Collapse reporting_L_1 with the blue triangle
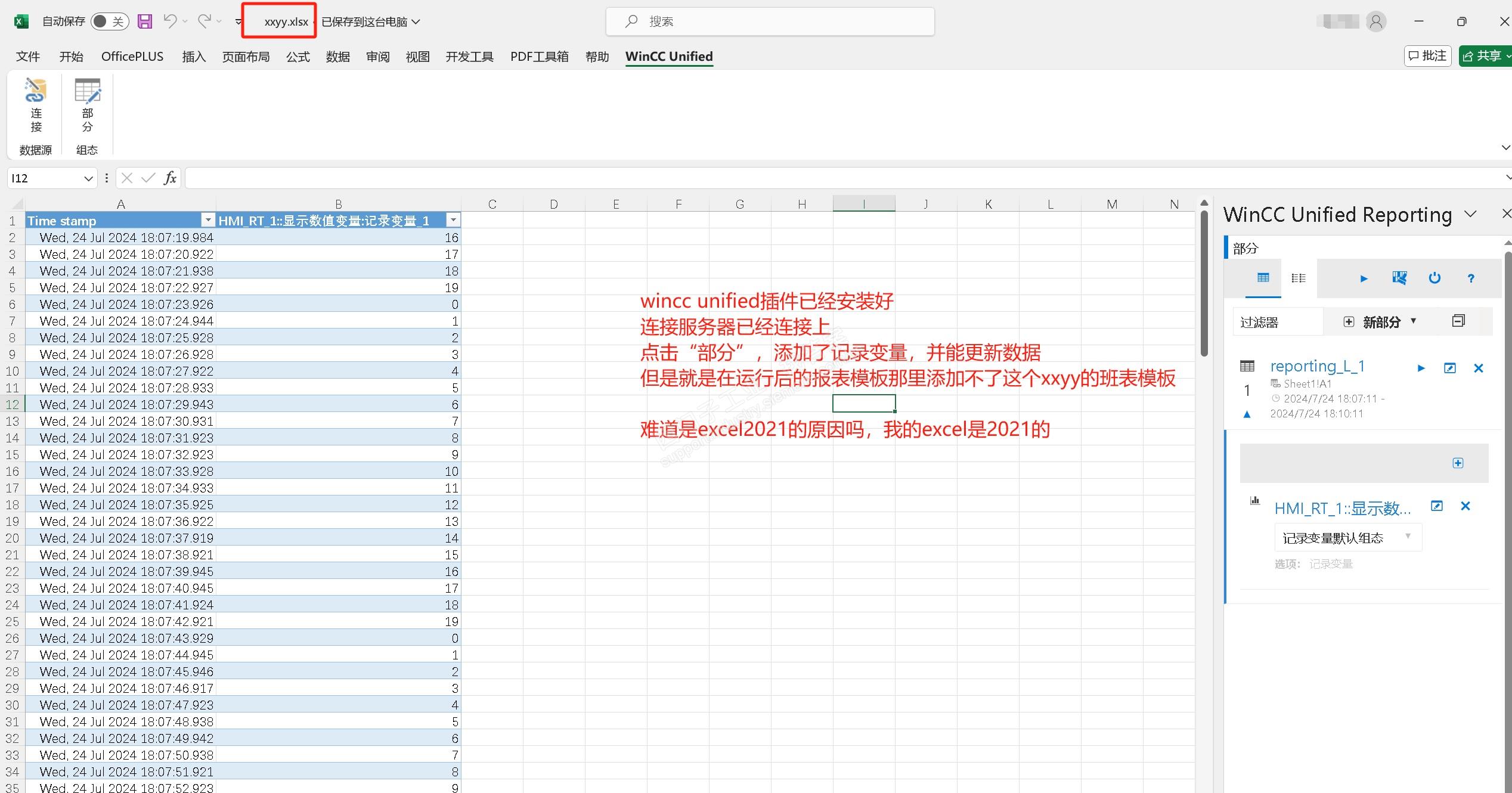The width and height of the screenshot is (1512, 793). click(1247, 414)
